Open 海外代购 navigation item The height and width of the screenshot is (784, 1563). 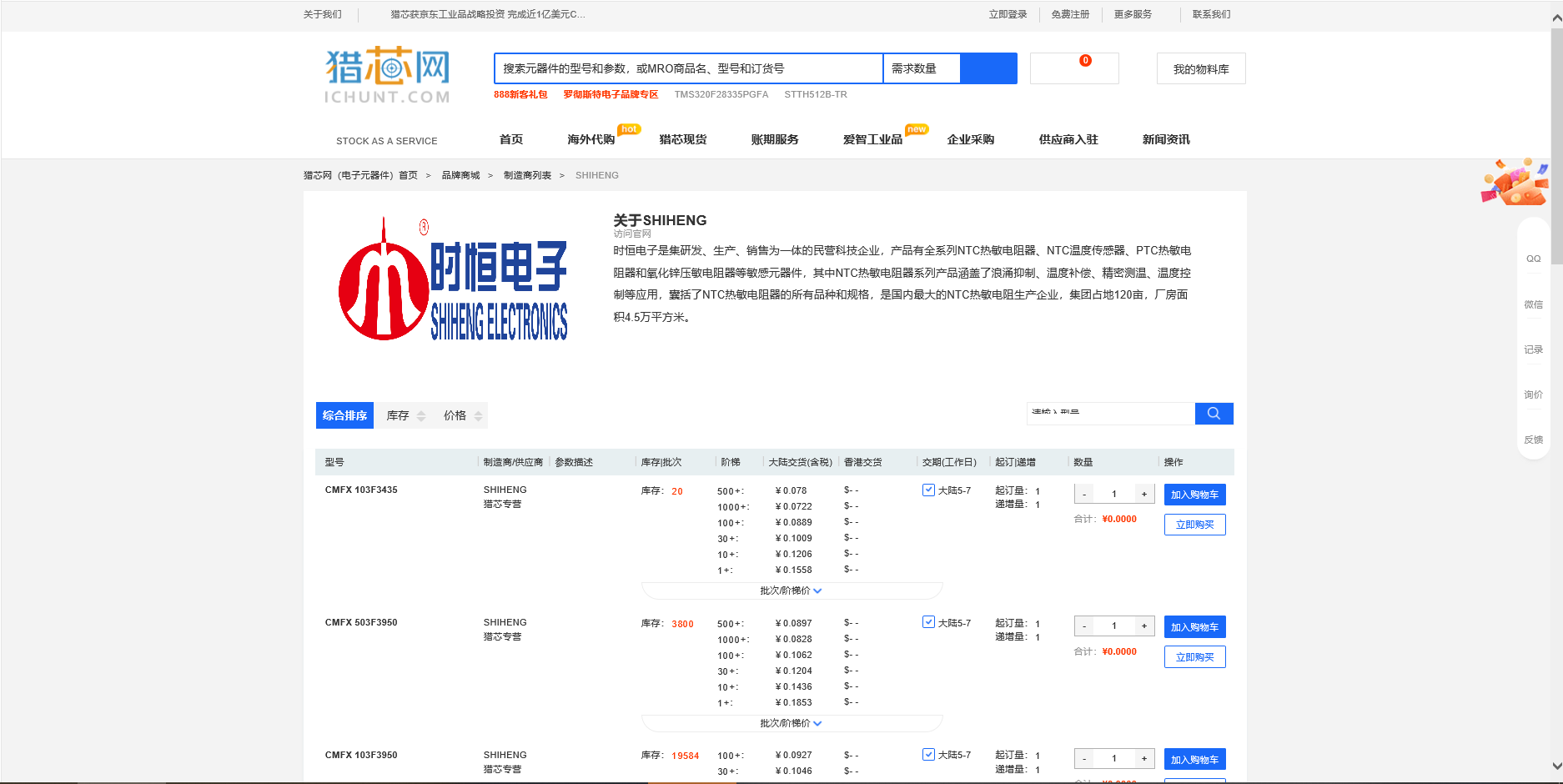tap(591, 139)
